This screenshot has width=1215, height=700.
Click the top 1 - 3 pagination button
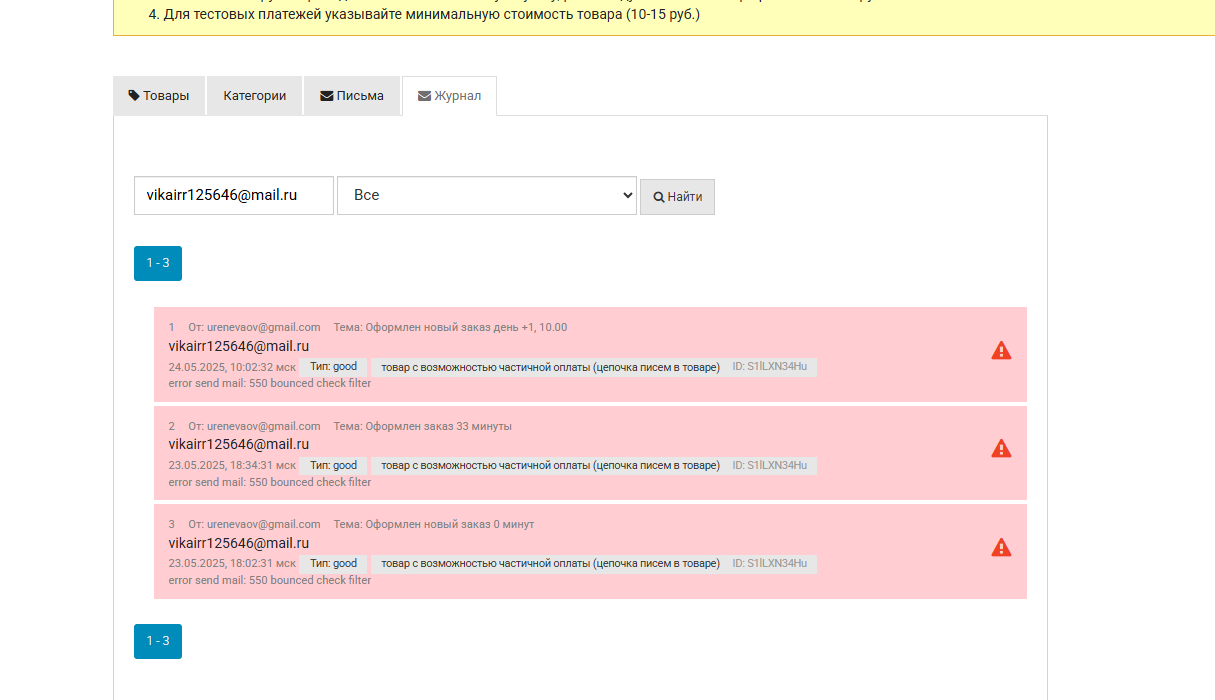[x=158, y=263]
